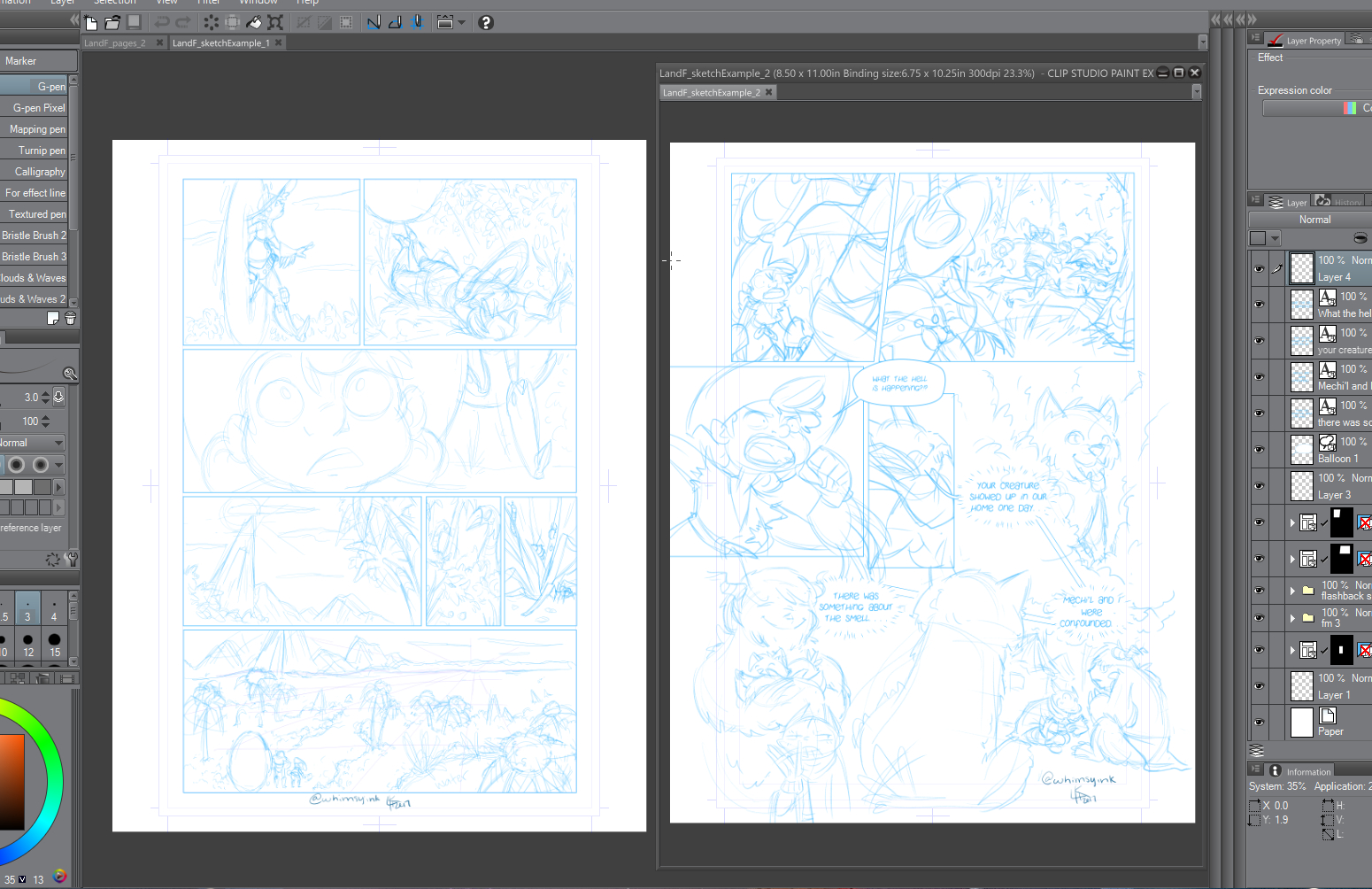This screenshot has width=1372, height=889.
Task: Click the Layer 1 thumbnail
Action: 1302,686
